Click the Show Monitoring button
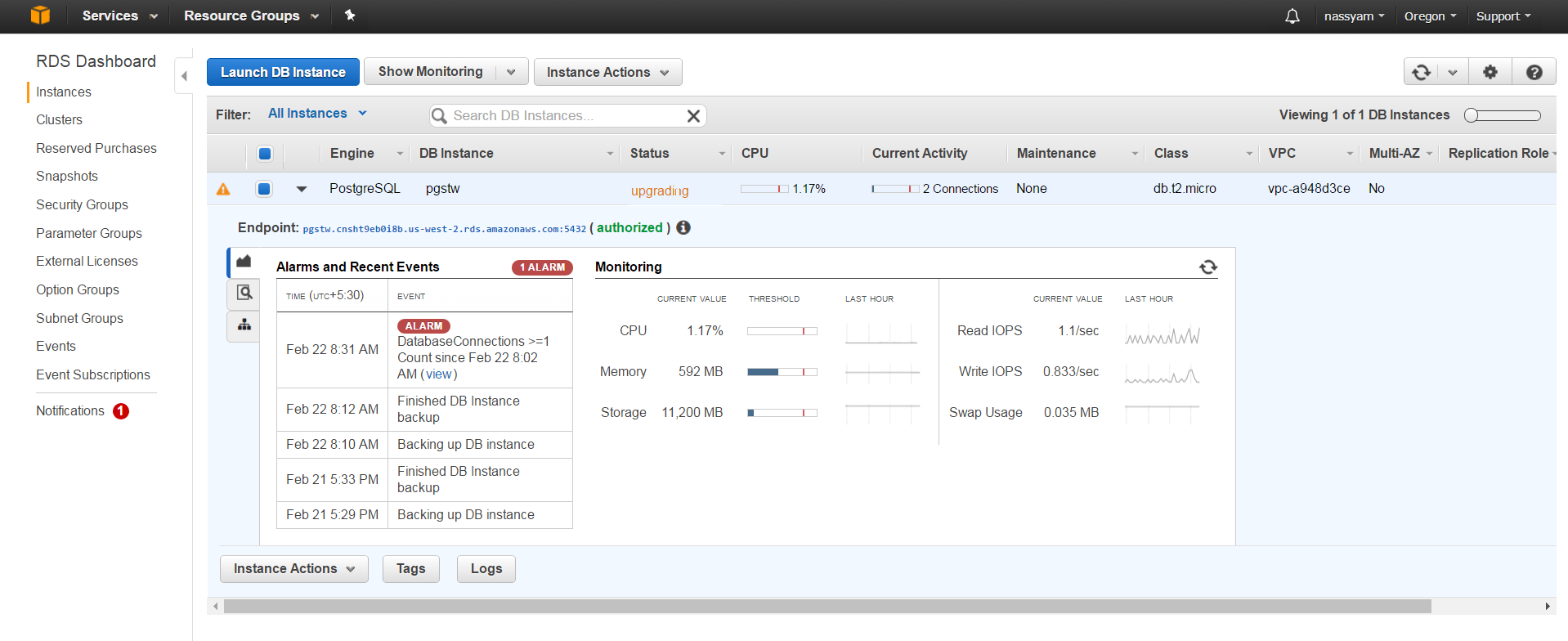Screen dimensions: 1568x641 (430, 72)
